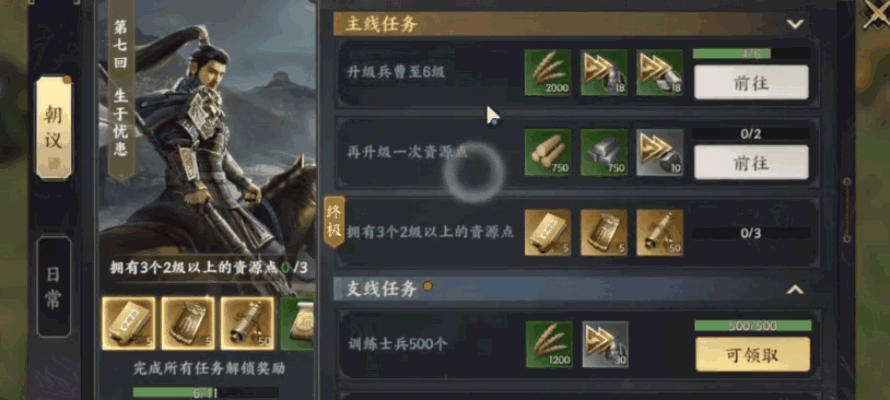This screenshot has height=400, width=890.
Task: Click the 750 iron ingot reward icon
Action: (604, 152)
